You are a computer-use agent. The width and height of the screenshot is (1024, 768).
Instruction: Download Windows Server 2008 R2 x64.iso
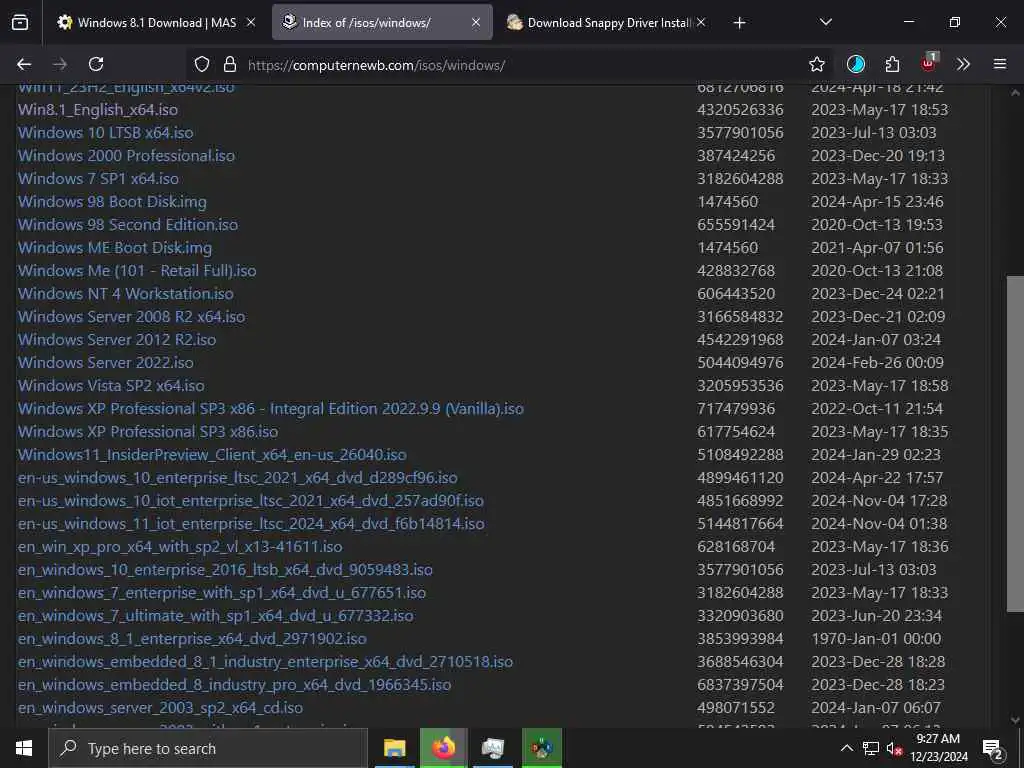click(x=131, y=317)
